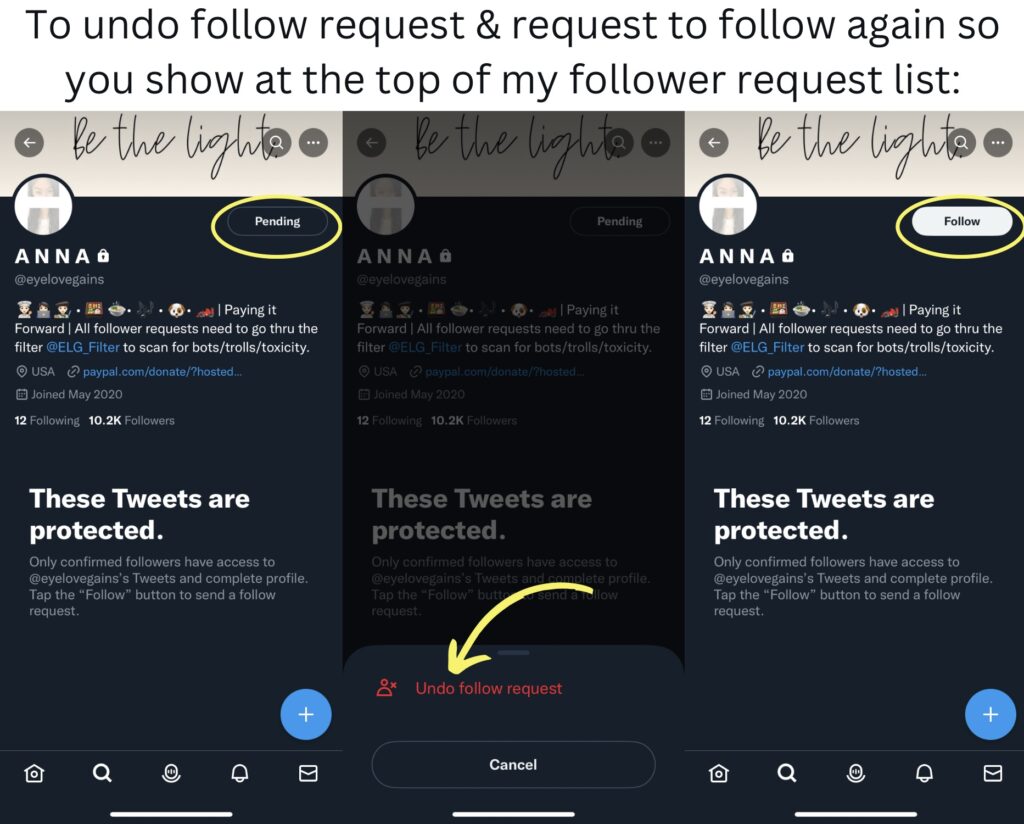The image size is (1024, 824).
Task: Tap the Pending button circled in yellow
Action: pyautogui.click(x=277, y=221)
